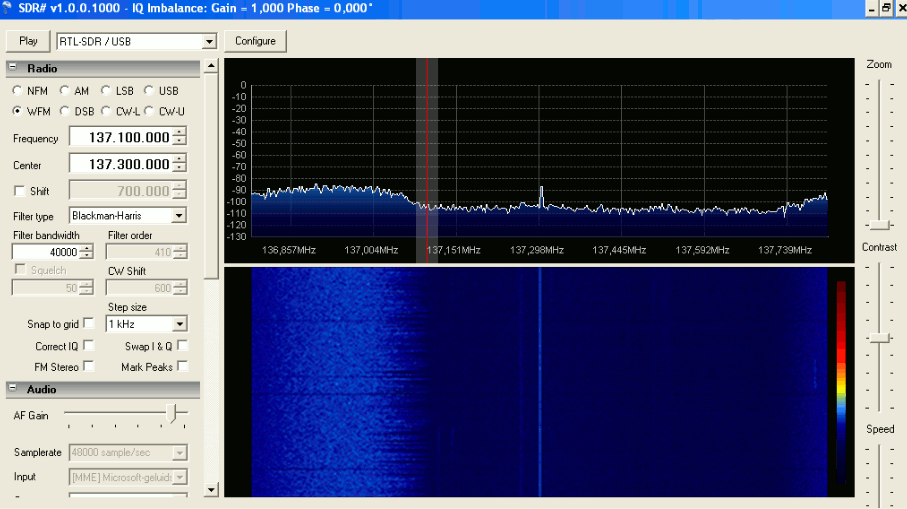
Task: Click the narrow signal peak near 137.298 MHz
Action: (x=541, y=192)
